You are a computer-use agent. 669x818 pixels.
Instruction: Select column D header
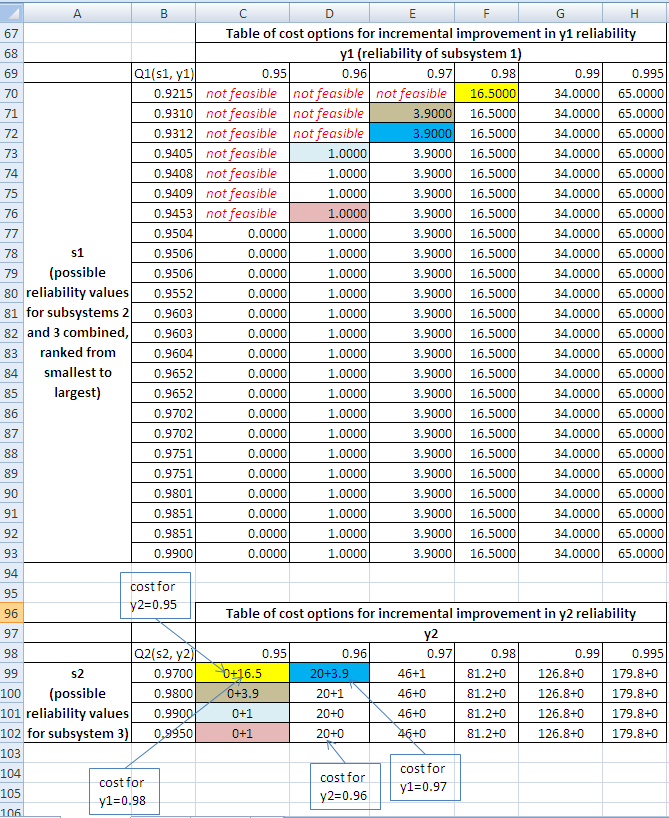coord(329,13)
